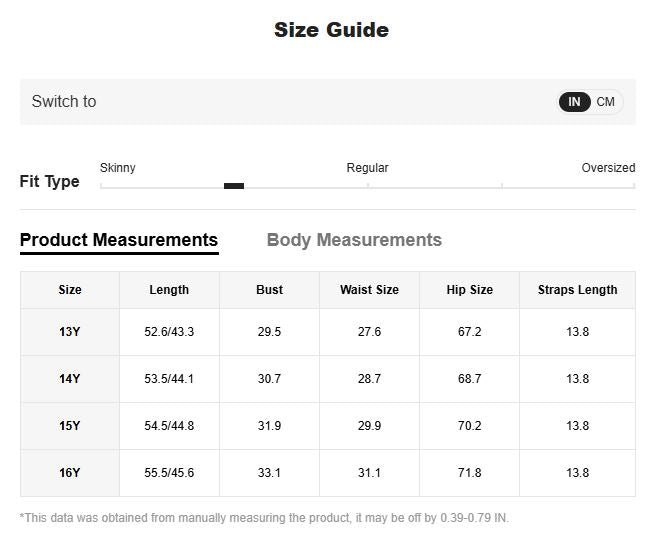Viewport: 658px width, 536px height.
Task: Click bust value 33.1
Action: [269, 473]
